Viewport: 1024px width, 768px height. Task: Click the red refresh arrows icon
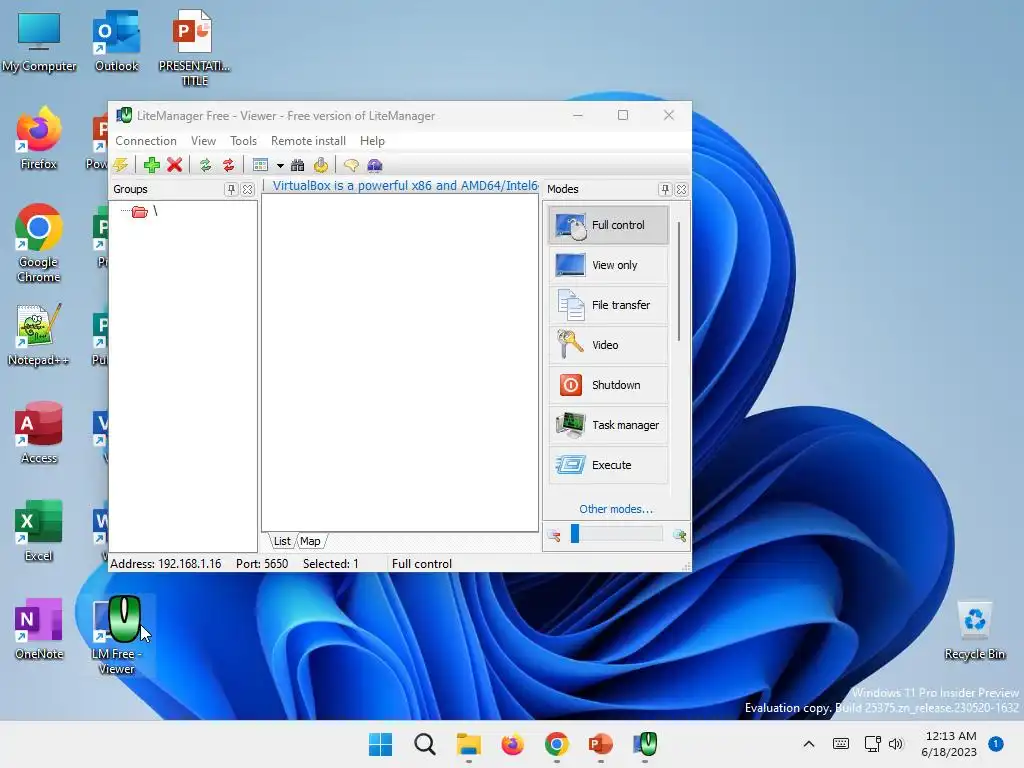[x=229, y=165]
